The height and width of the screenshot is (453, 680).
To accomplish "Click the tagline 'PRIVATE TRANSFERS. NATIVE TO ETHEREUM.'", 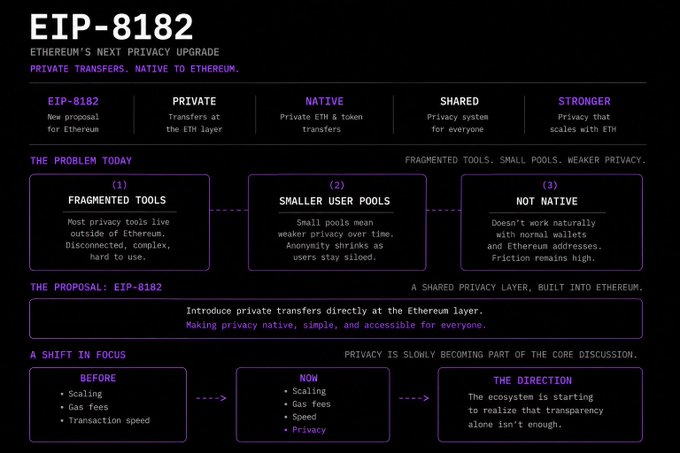I will click(134, 69).
